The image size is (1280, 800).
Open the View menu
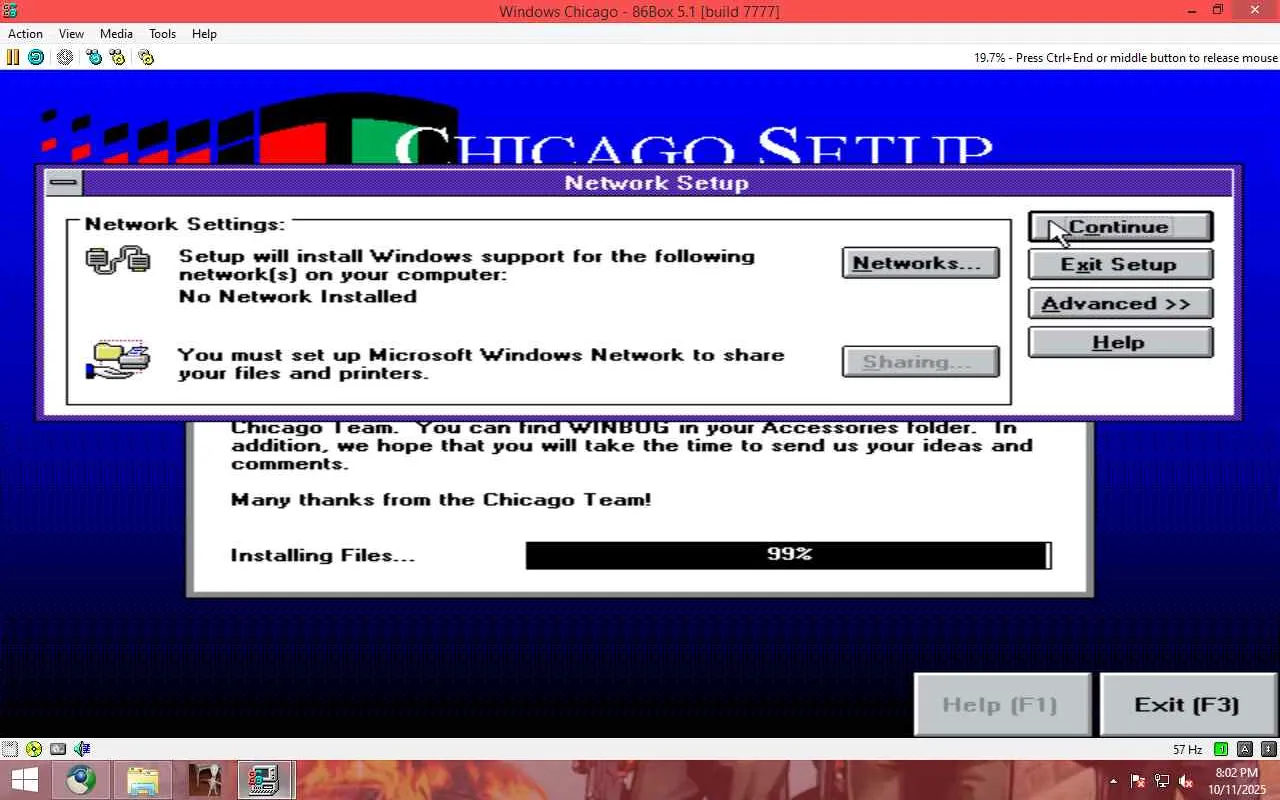pos(71,34)
